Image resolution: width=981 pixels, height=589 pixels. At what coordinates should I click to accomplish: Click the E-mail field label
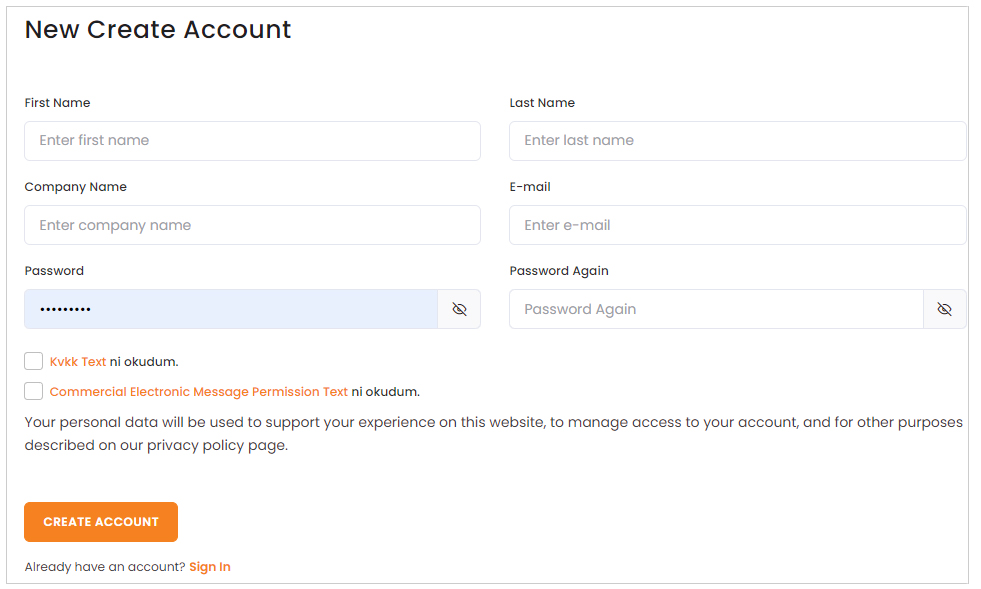[530, 187]
